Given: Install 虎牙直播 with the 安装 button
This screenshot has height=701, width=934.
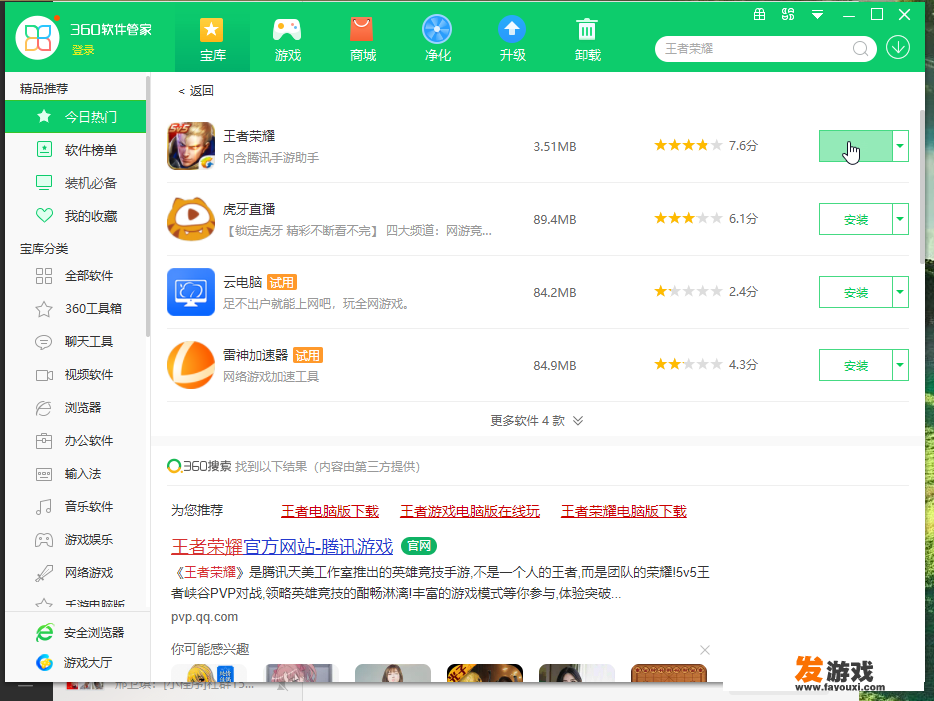Looking at the screenshot, I should pos(855,219).
